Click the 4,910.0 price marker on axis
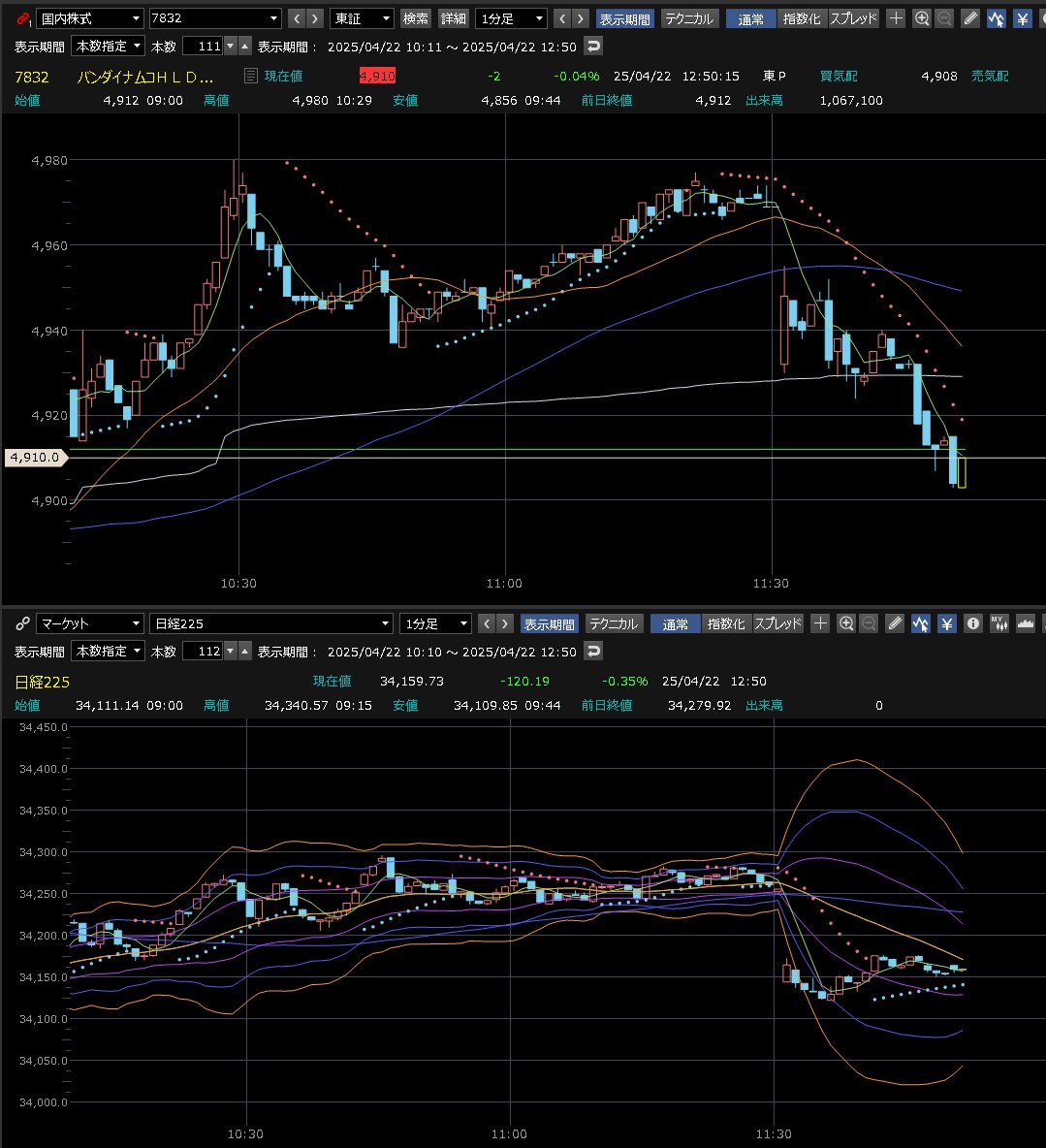Image resolution: width=1046 pixels, height=1148 pixels. point(35,458)
